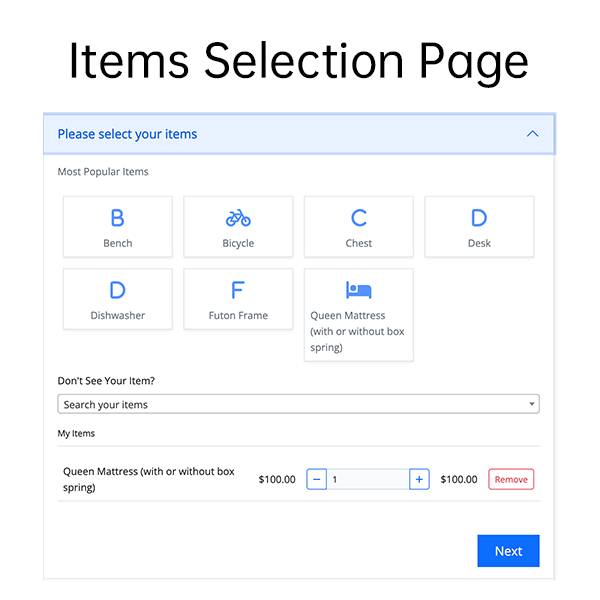Remove the Queen Mattress from My Items

511,480
